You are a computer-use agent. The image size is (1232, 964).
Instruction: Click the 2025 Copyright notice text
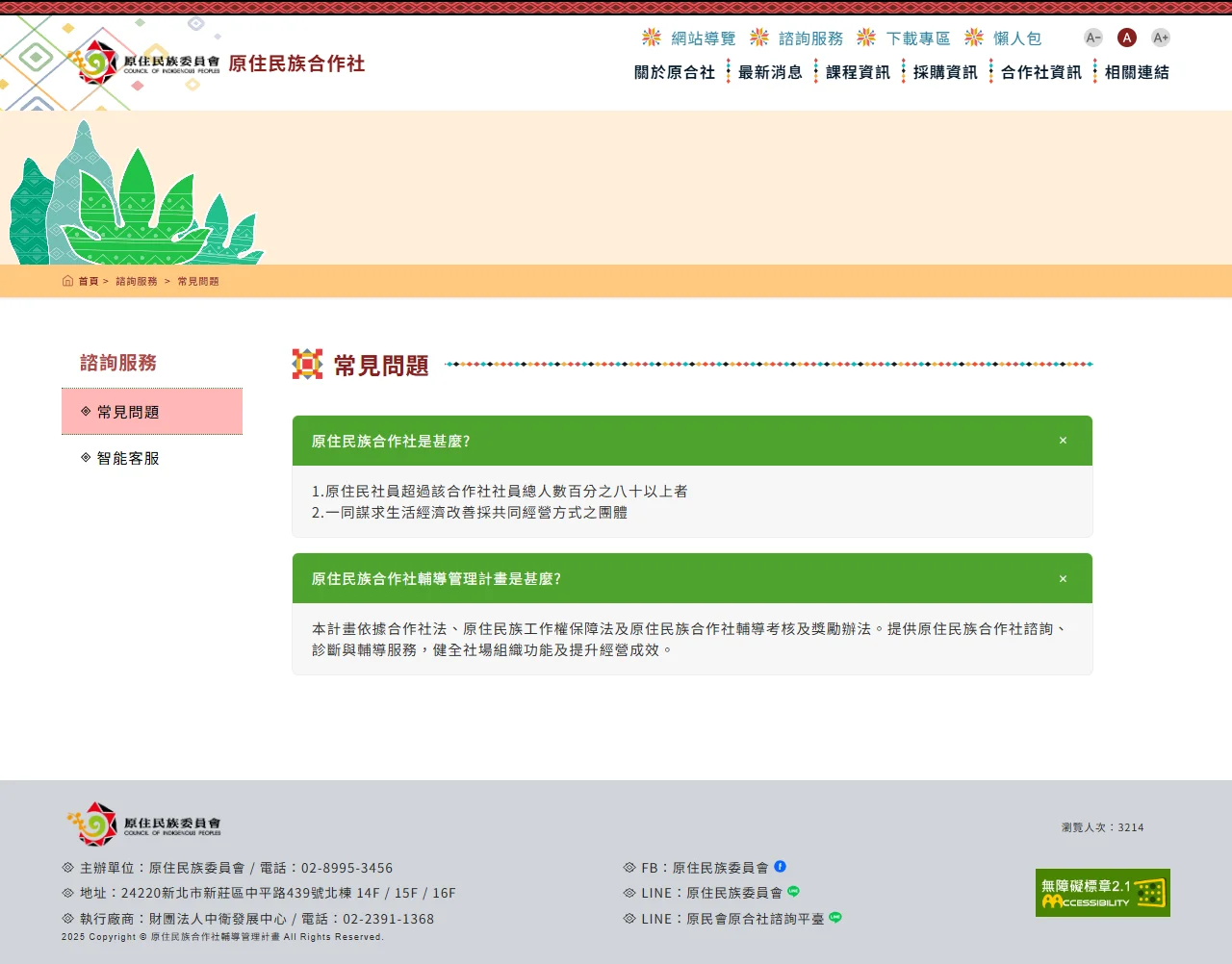[x=222, y=937]
